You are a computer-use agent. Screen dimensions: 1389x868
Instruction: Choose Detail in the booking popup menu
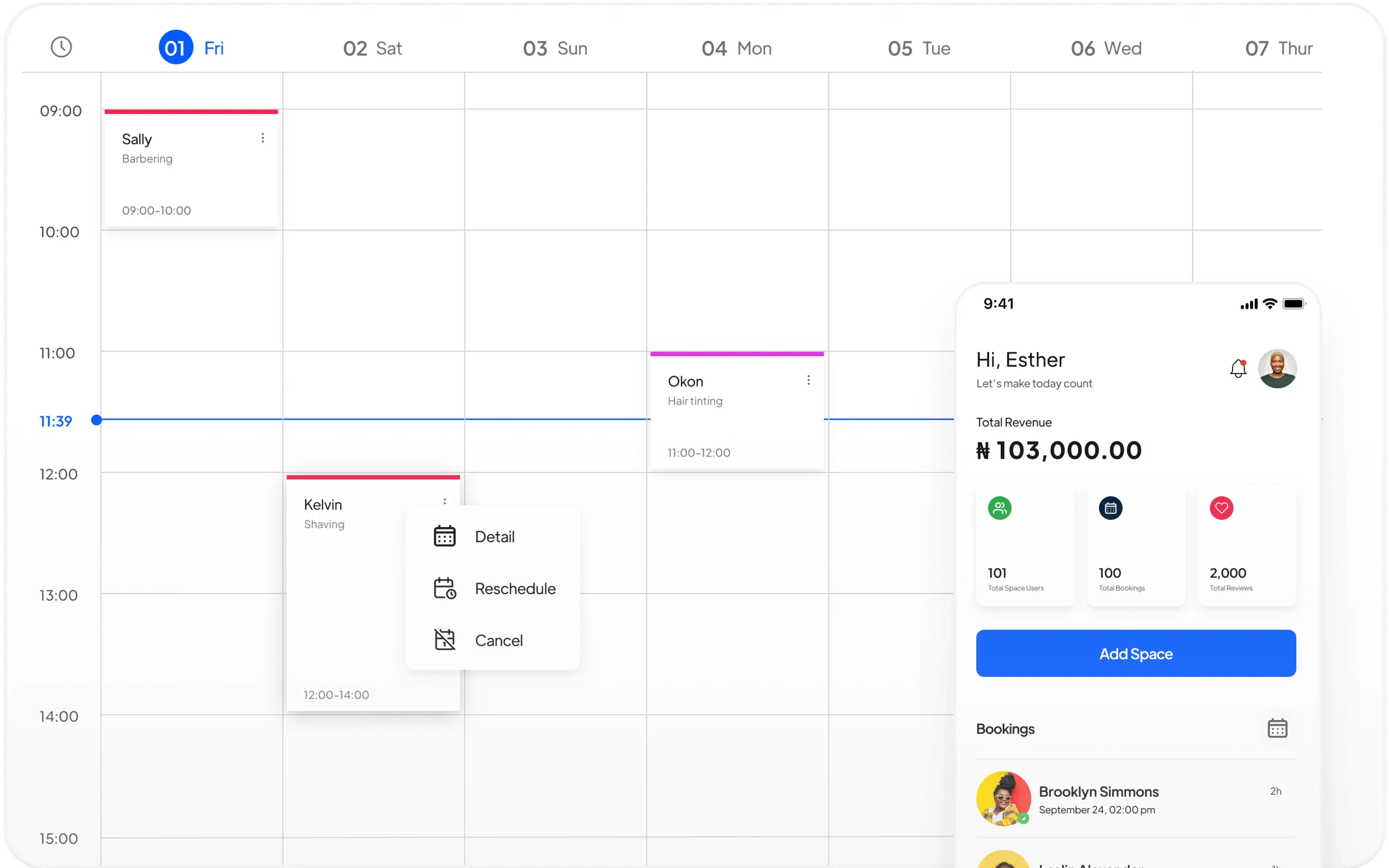494,537
